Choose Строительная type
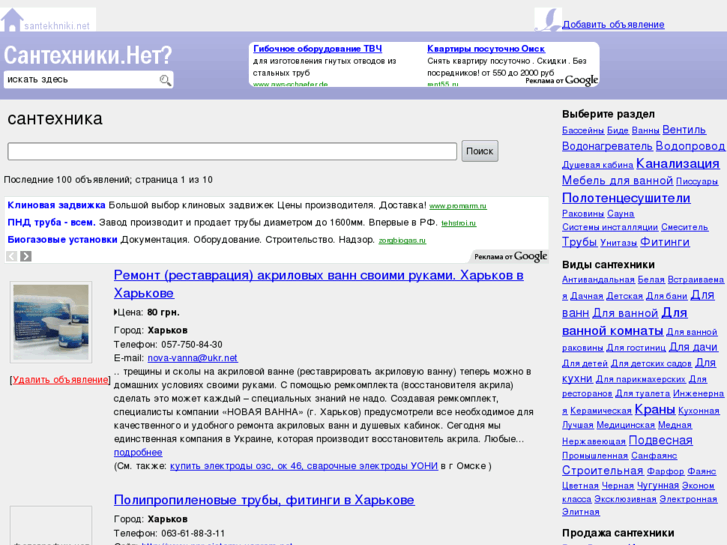Viewport: 727px width, 545px height. [603, 470]
